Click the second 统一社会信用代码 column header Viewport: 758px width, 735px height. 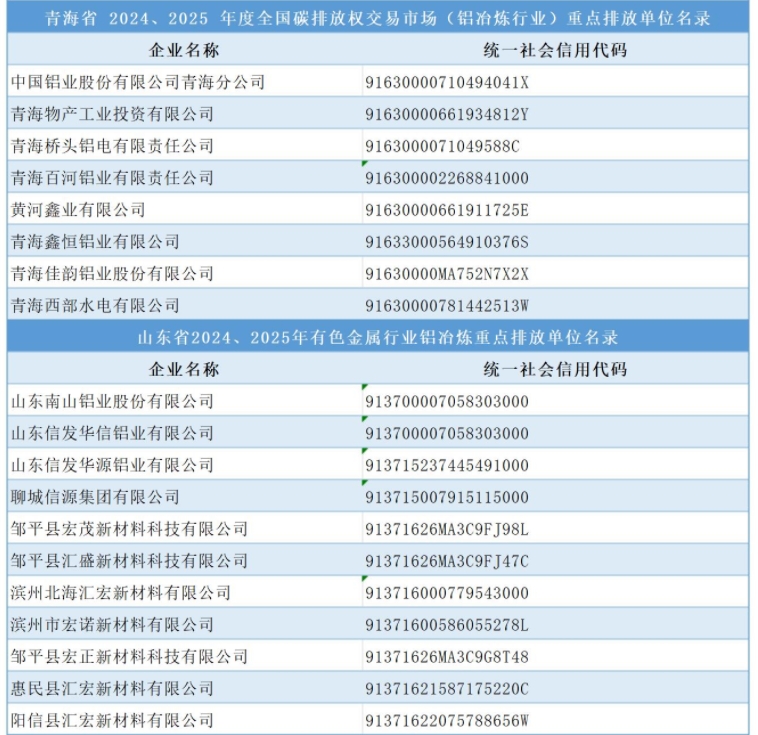[x=555, y=369]
